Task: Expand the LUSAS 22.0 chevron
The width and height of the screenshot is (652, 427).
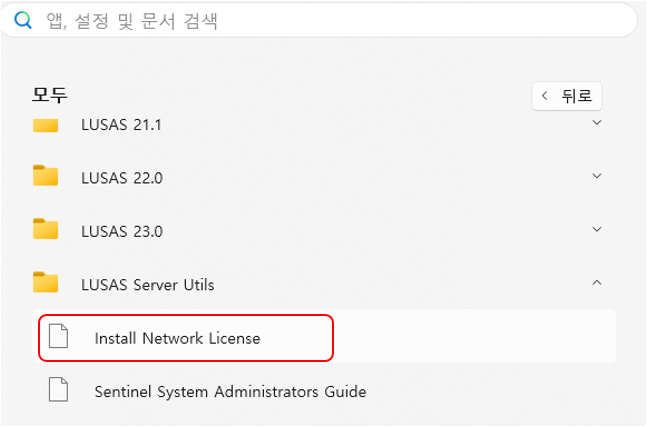Action: pos(597,176)
